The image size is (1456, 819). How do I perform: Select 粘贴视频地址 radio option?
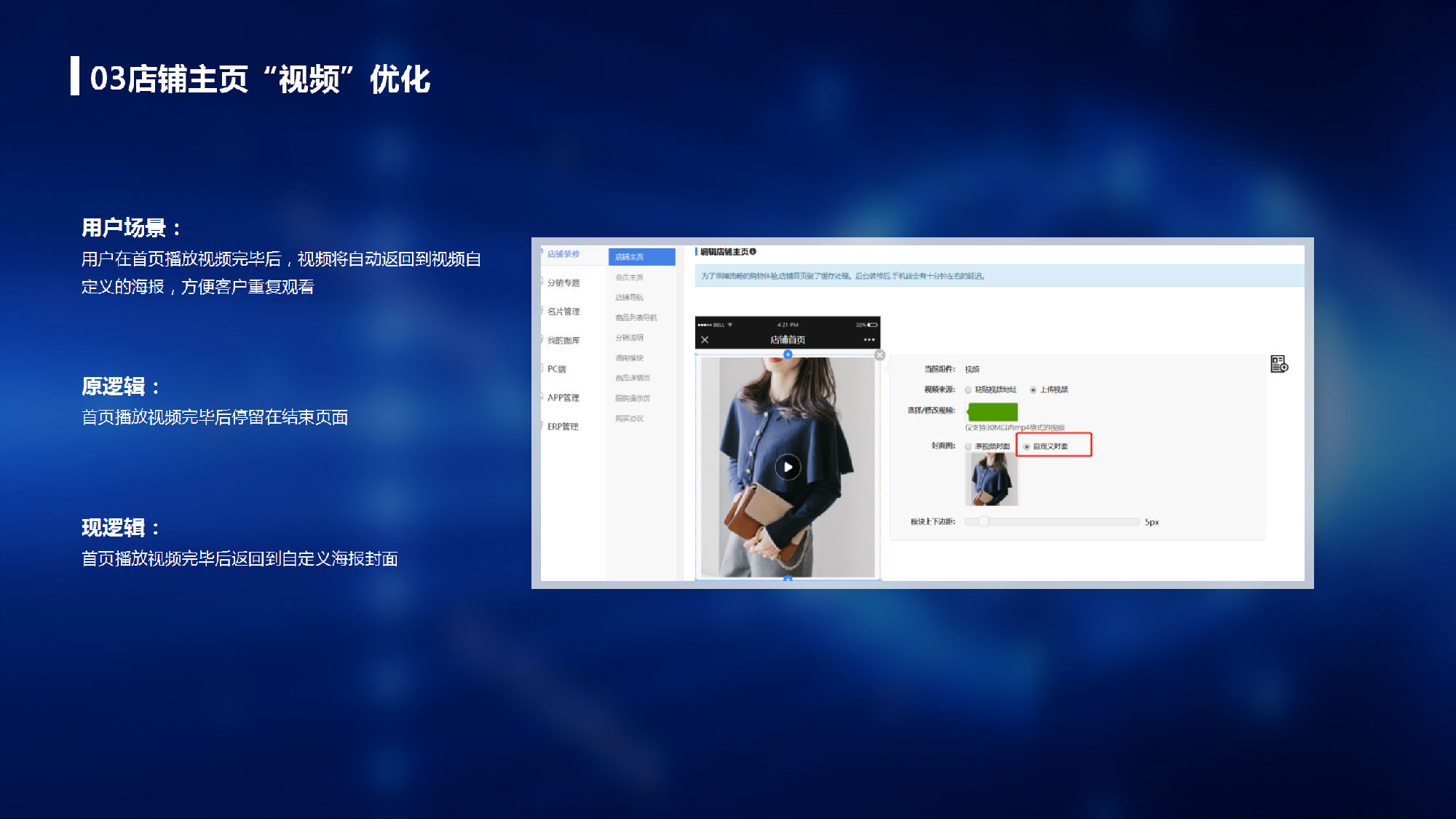coord(968,390)
